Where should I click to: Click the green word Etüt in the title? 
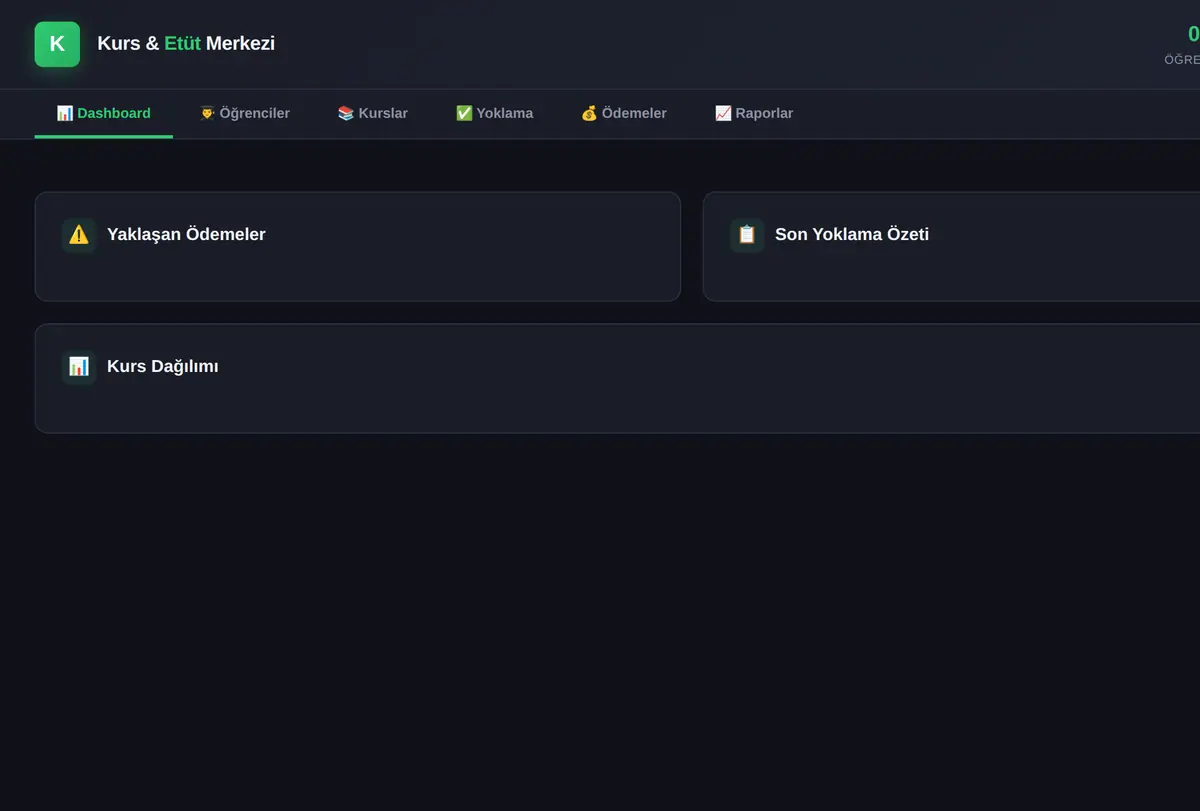tap(183, 44)
